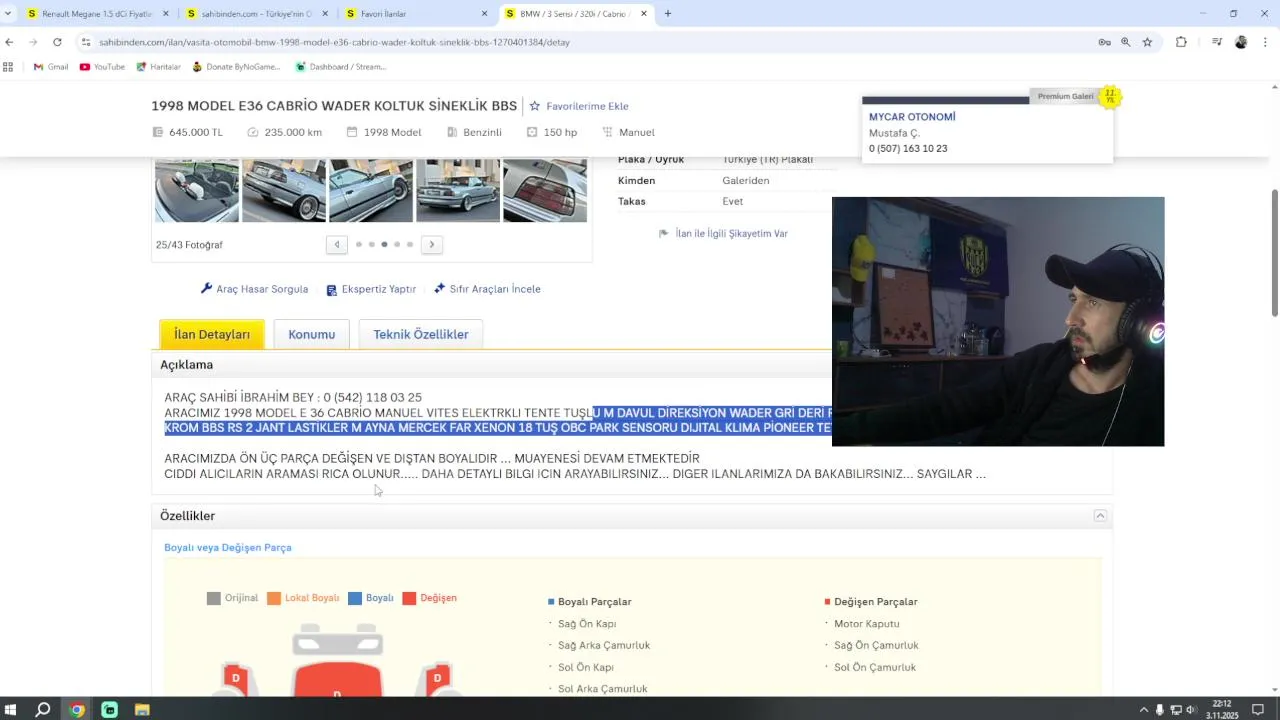Go back with the browser back arrow
The image size is (1280, 720).
point(9,42)
